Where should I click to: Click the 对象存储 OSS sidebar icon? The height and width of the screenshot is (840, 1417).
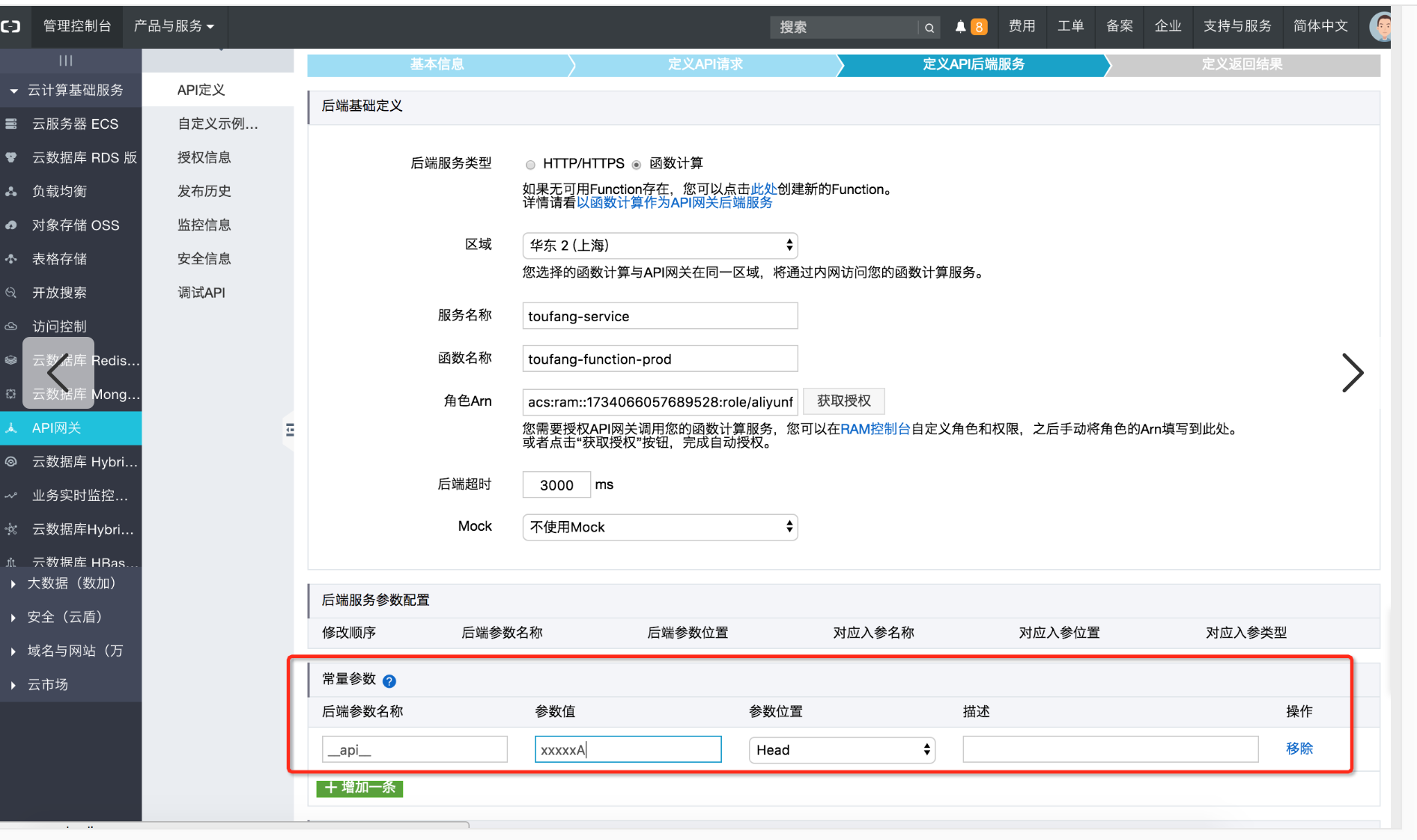tap(11, 225)
